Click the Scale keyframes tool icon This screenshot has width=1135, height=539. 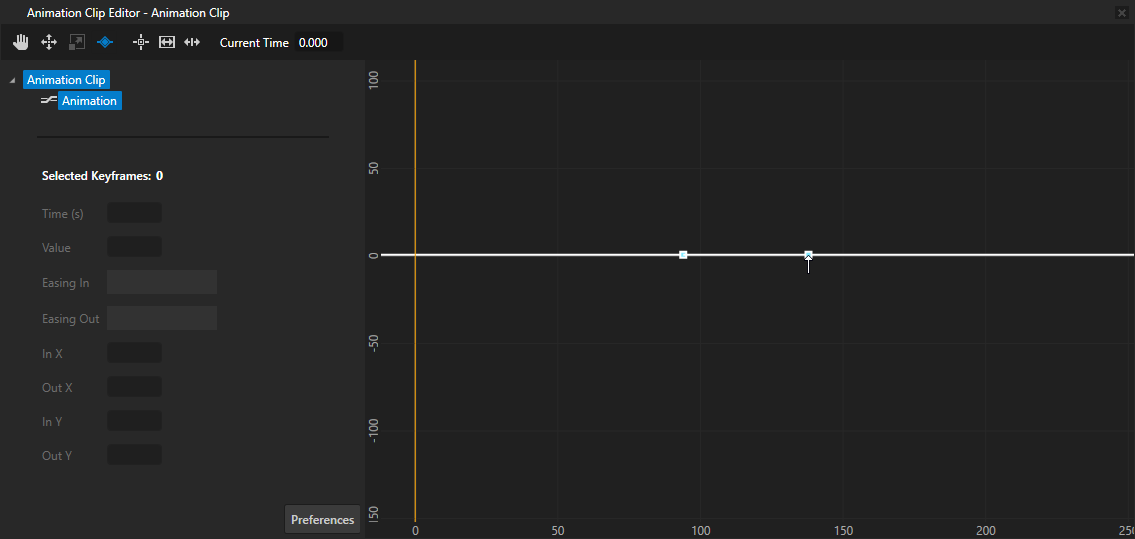coord(76,42)
